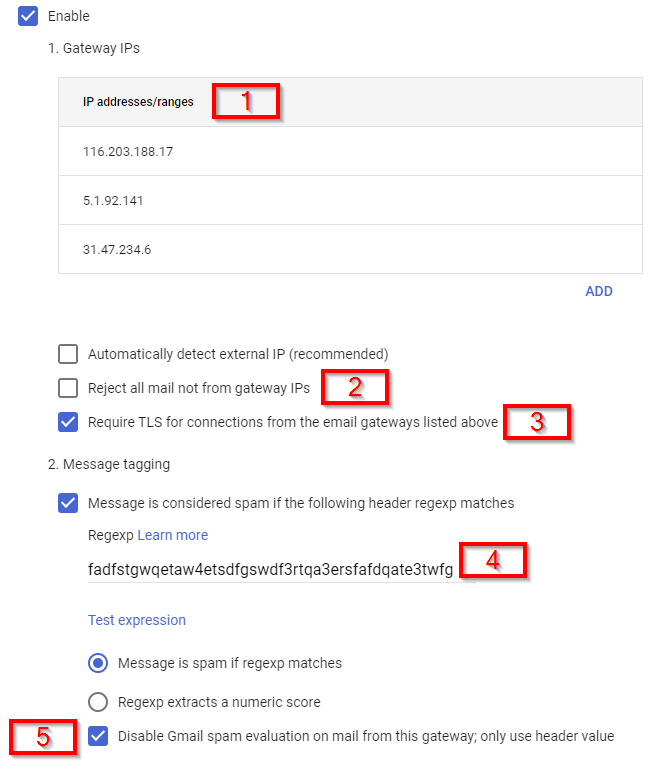Select Message is spam if regexp matches
This screenshot has height=765, width=651.
[98, 663]
